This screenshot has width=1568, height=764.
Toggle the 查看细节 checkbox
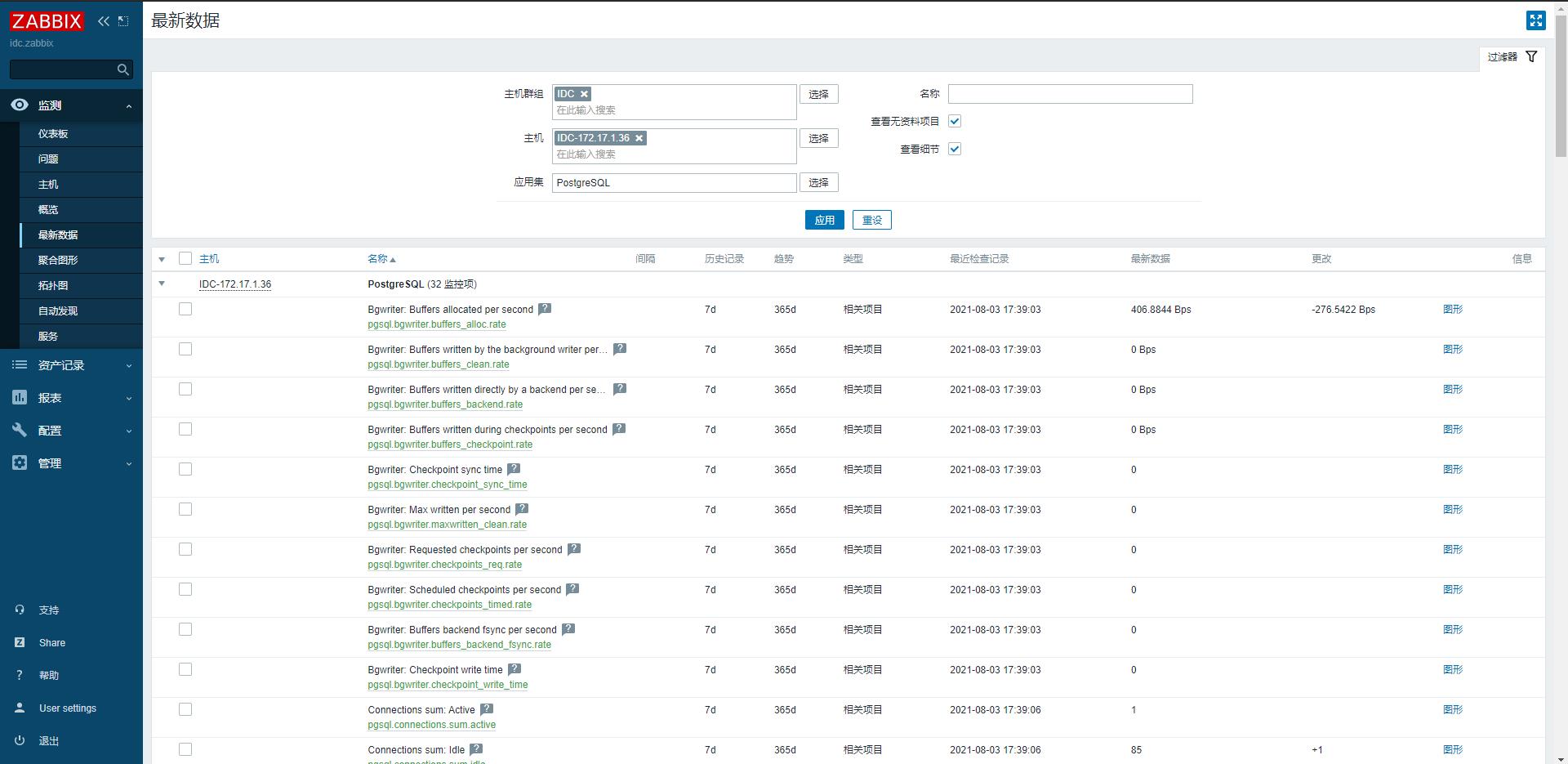955,149
